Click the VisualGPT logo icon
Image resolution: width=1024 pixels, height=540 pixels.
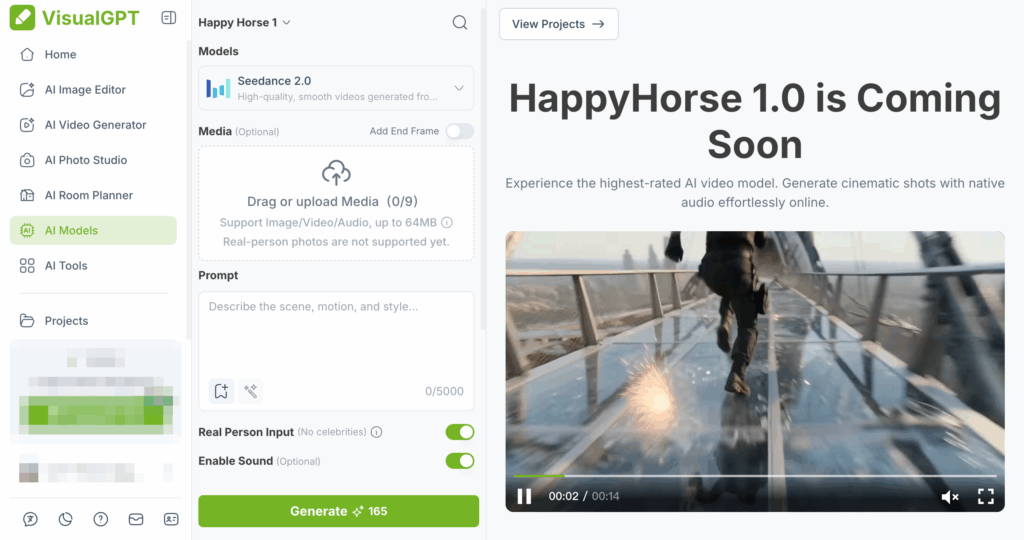click(22, 18)
